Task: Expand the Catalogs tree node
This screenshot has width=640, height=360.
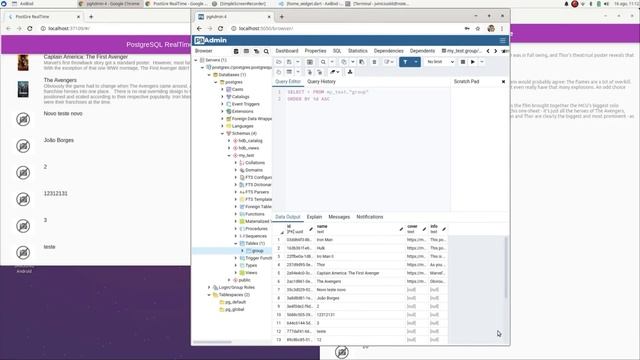Action: [x=222, y=97]
